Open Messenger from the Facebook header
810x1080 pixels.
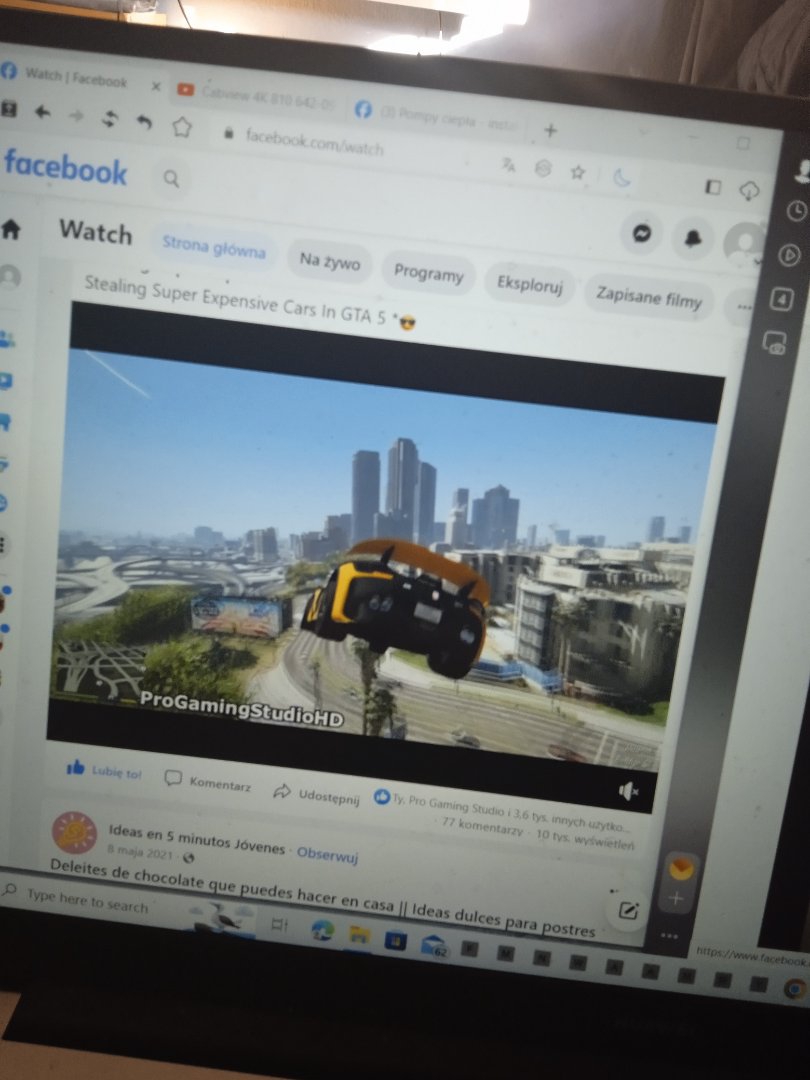(641, 232)
